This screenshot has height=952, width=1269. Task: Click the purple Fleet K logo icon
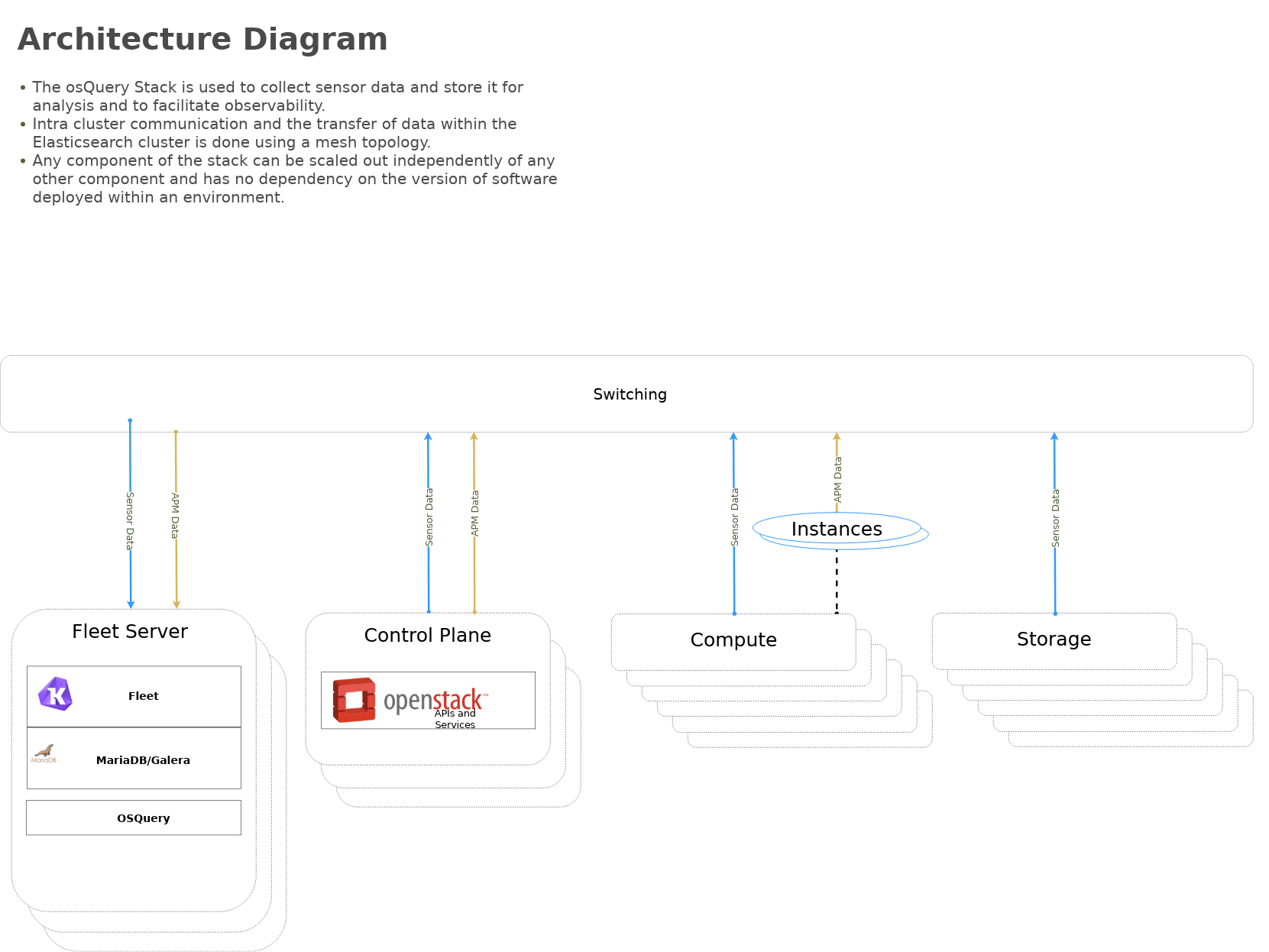pyautogui.click(x=55, y=694)
